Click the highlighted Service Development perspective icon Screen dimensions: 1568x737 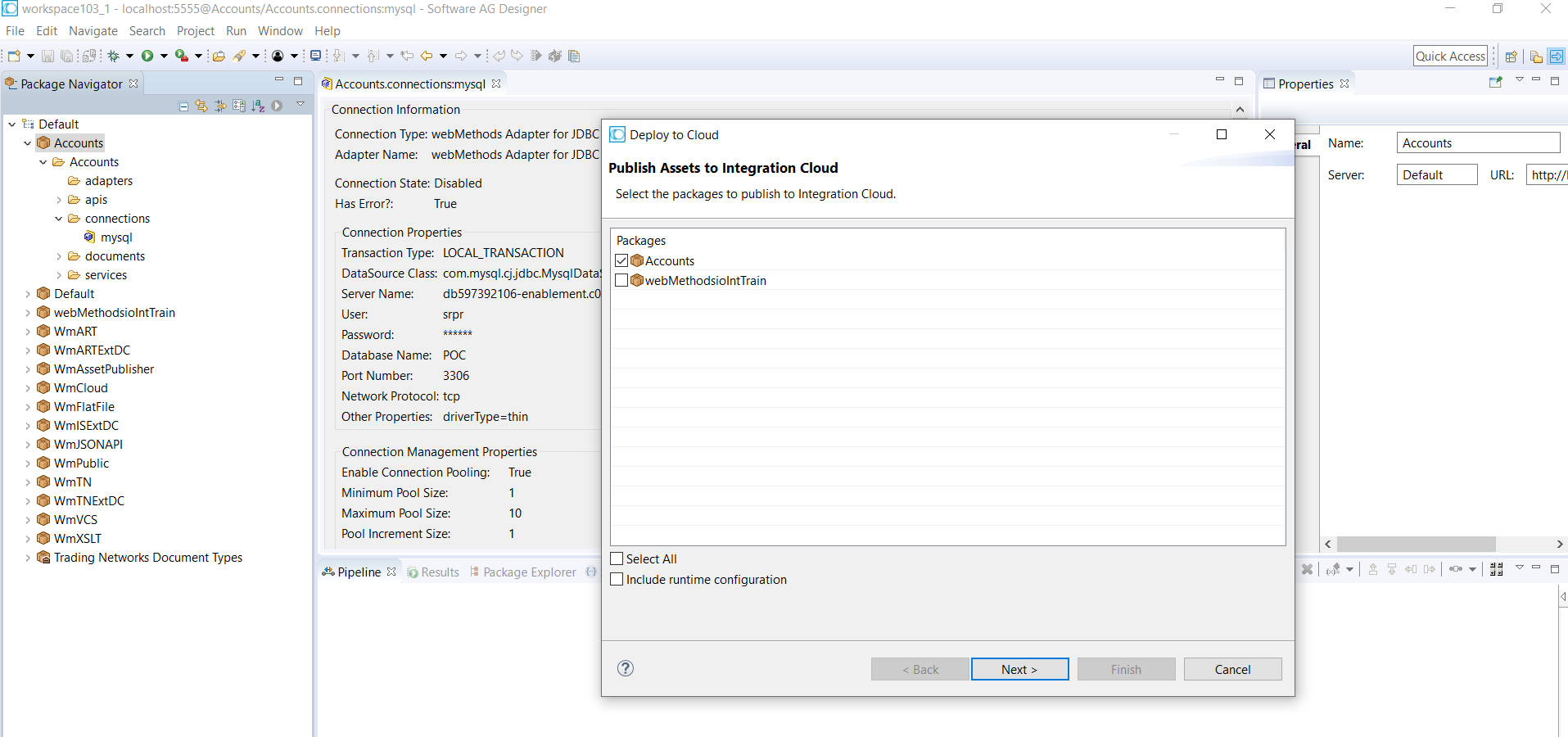[1556, 57]
